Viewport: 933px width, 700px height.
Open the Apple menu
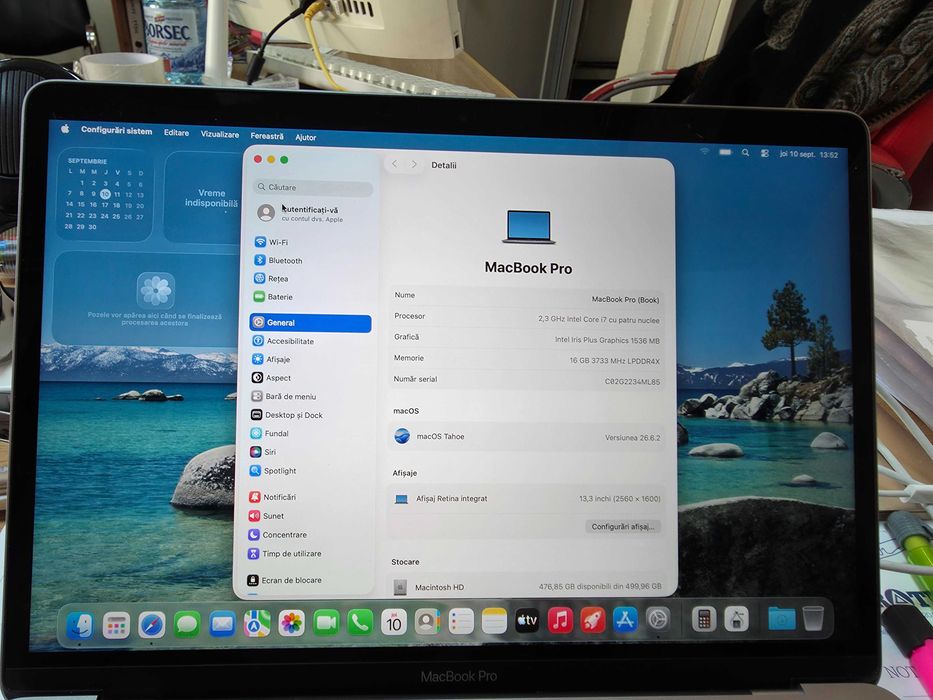coord(65,129)
